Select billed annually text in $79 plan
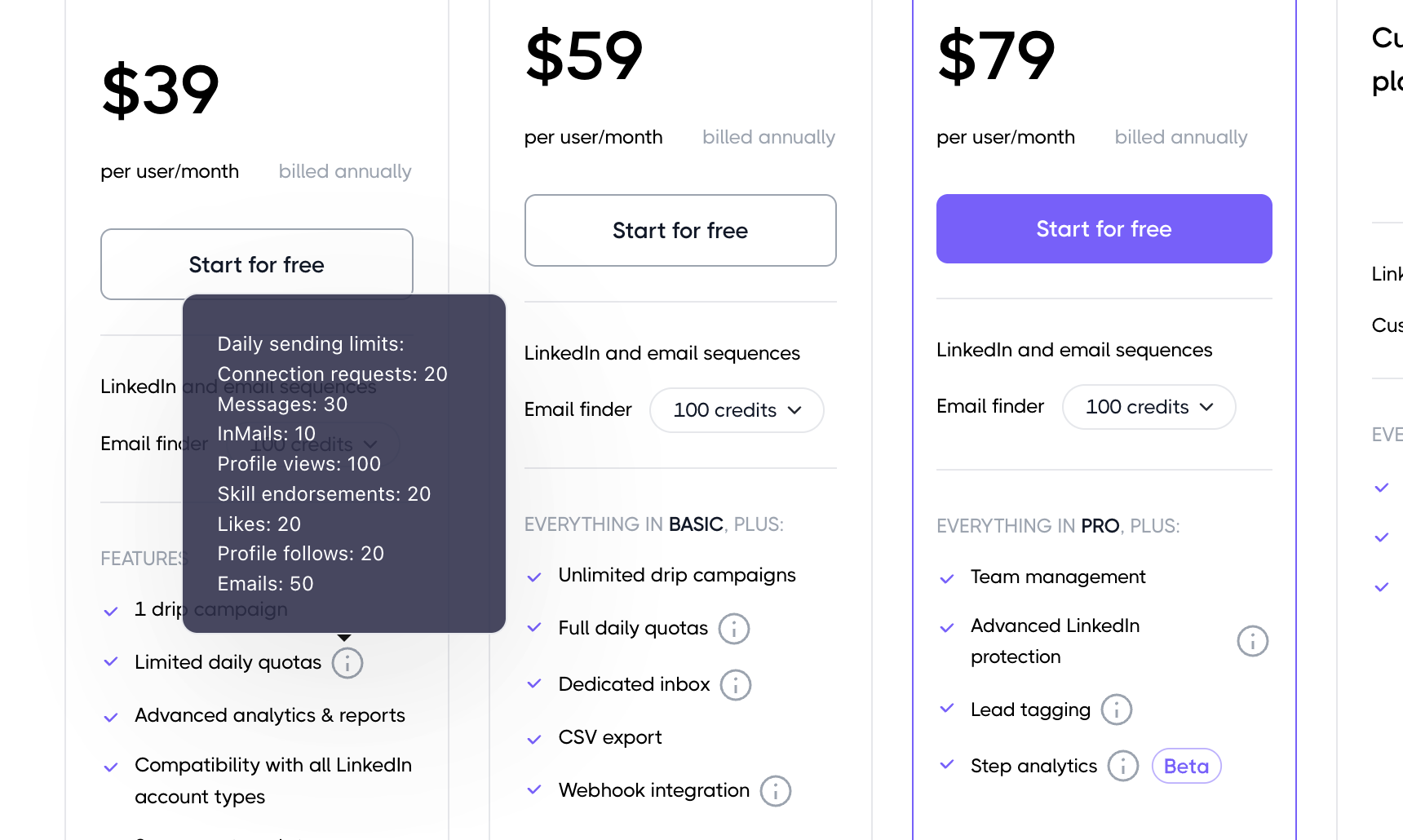Screen dimensions: 1403x840 [x=1180, y=137]
